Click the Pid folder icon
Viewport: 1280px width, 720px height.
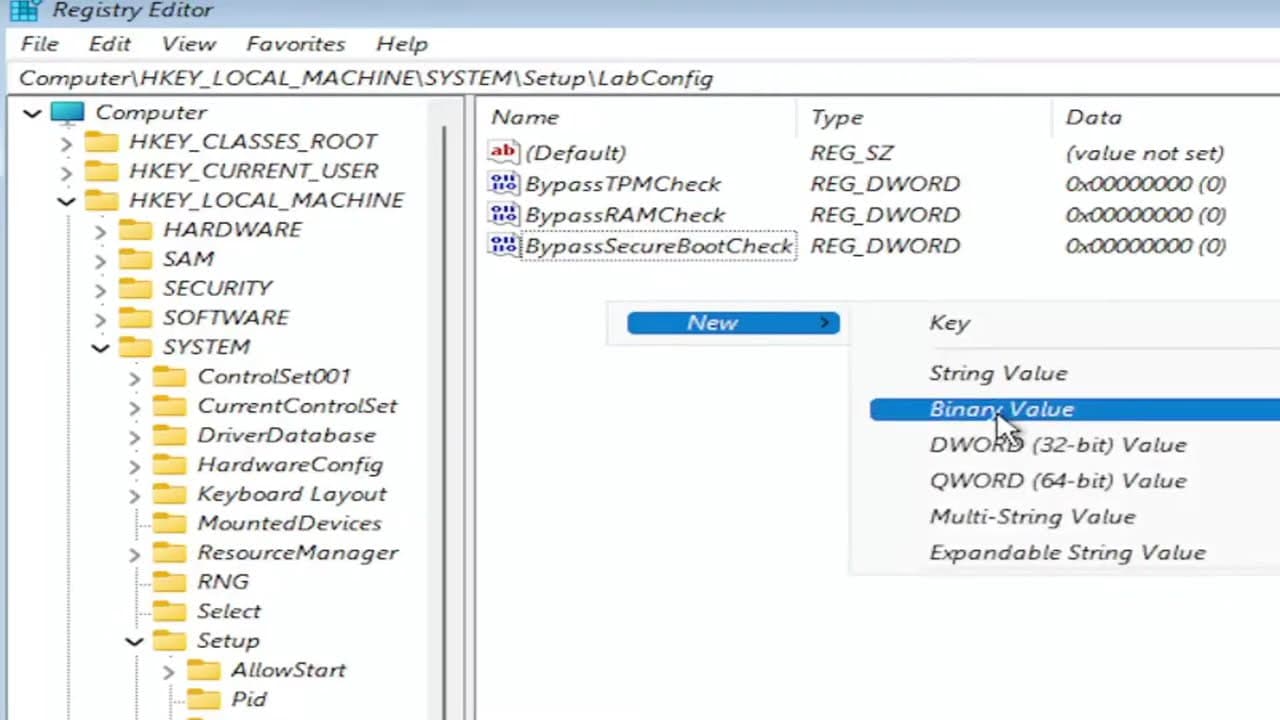pos(204,699)
